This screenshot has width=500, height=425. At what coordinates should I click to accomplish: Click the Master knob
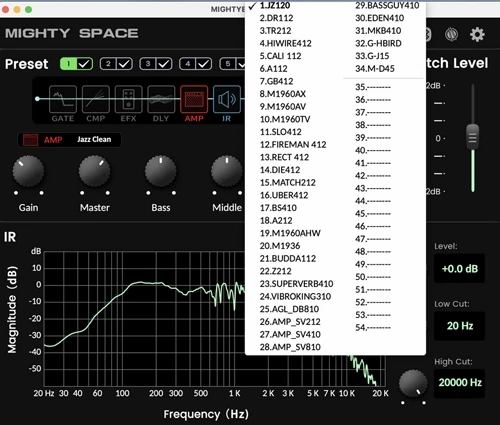(94, 171)
